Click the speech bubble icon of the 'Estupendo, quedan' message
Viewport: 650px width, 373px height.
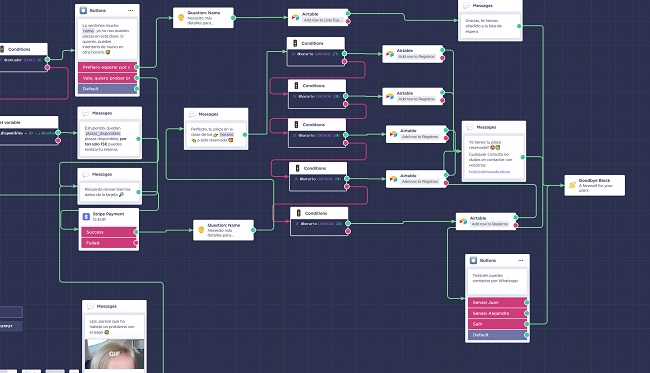[85, 113]
